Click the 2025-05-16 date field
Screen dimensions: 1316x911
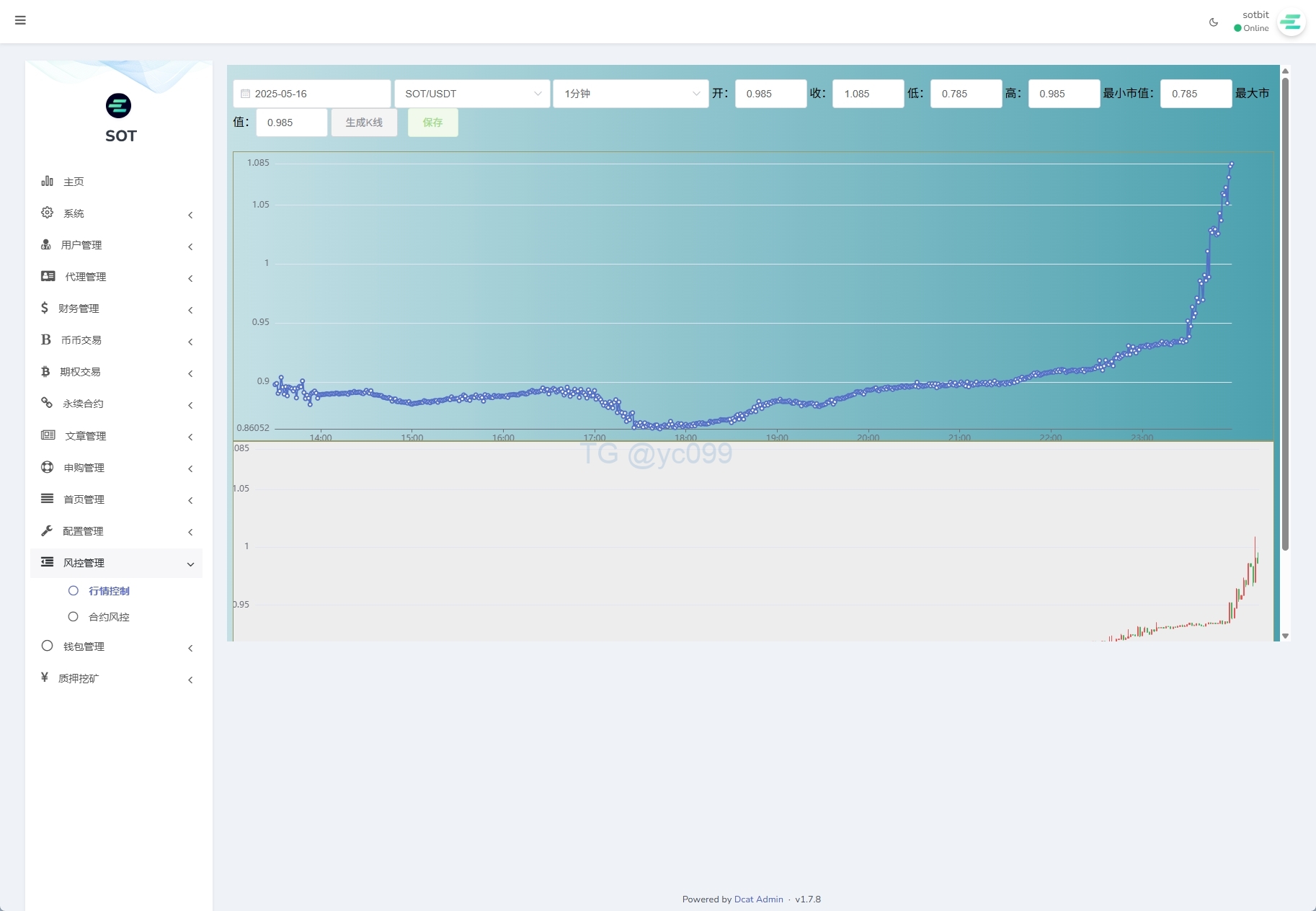pyautogui.click(x=312, y=94)
